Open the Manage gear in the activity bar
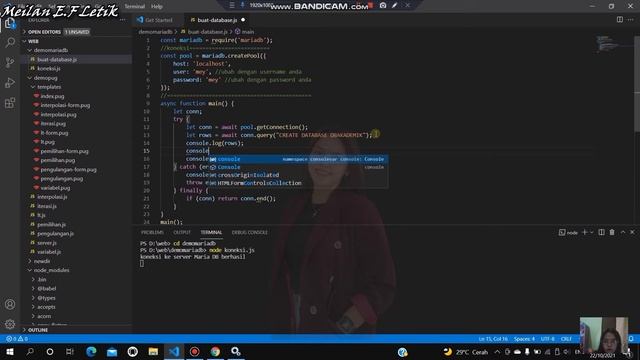This screenshot has width=640, height=360. tap(10, 324)
